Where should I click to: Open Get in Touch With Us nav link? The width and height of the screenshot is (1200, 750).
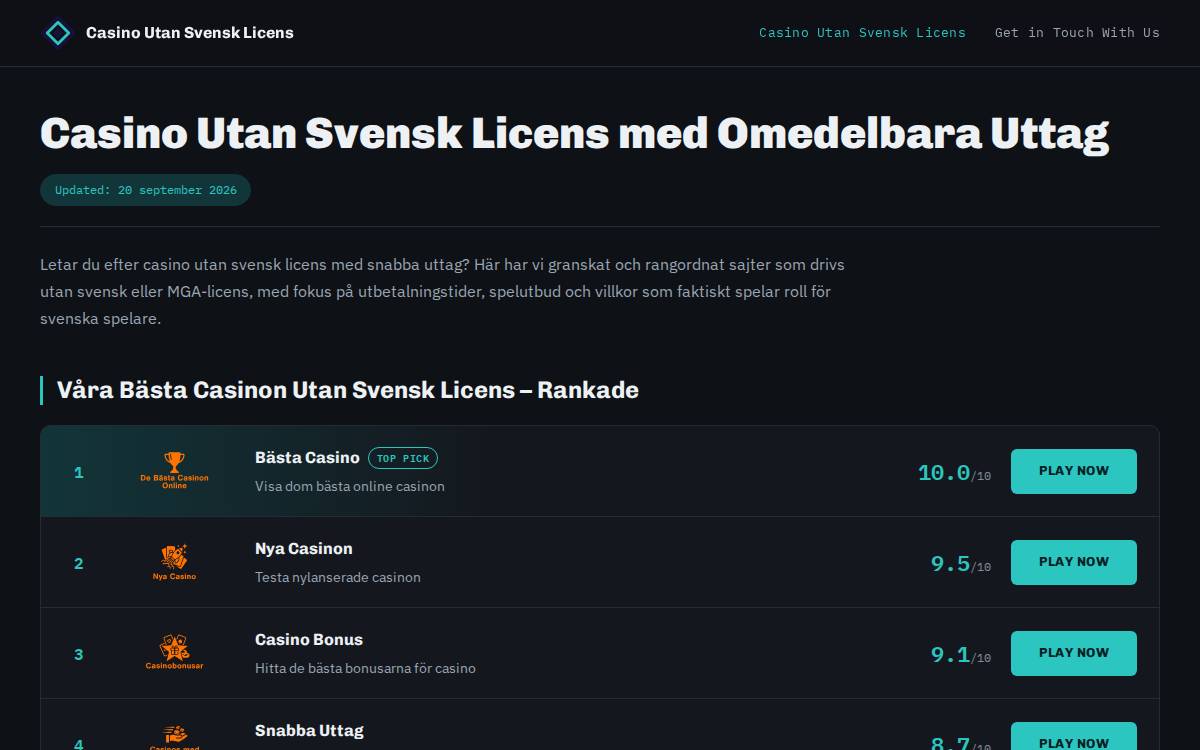pos(1077,33)
